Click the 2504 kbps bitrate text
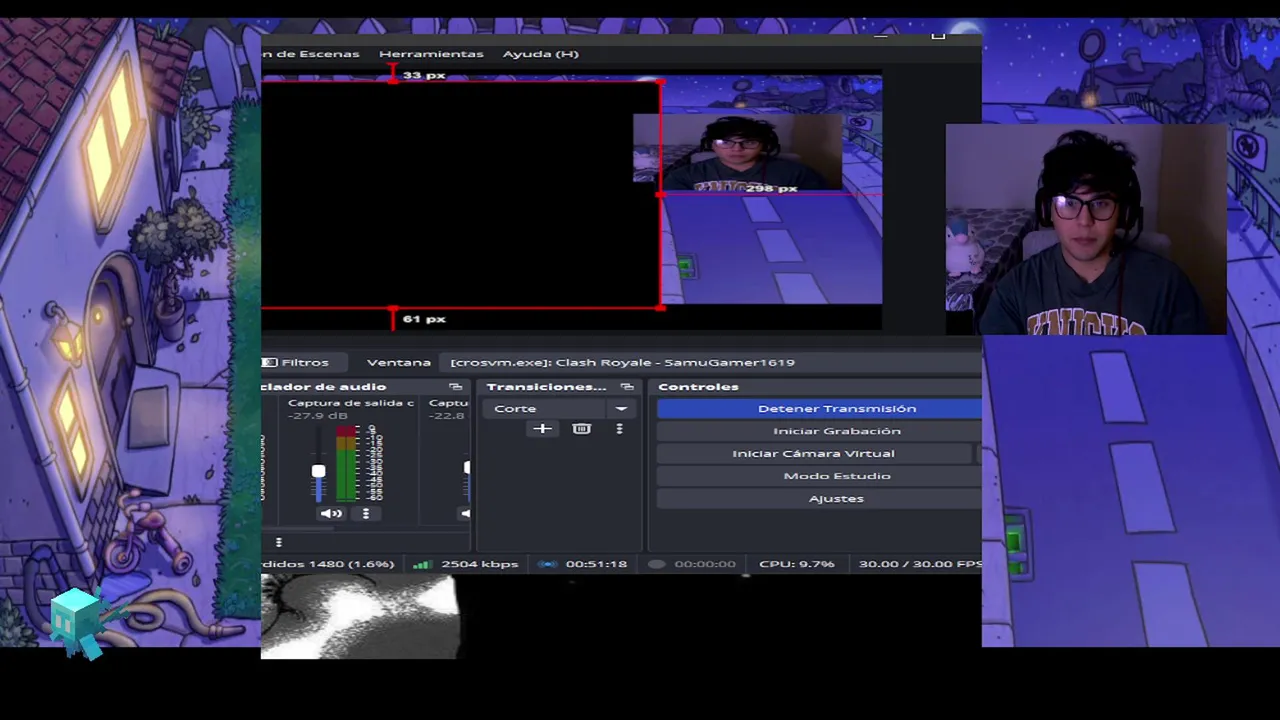This screenshot has width=1280, height=720. [x=480, y=564]
